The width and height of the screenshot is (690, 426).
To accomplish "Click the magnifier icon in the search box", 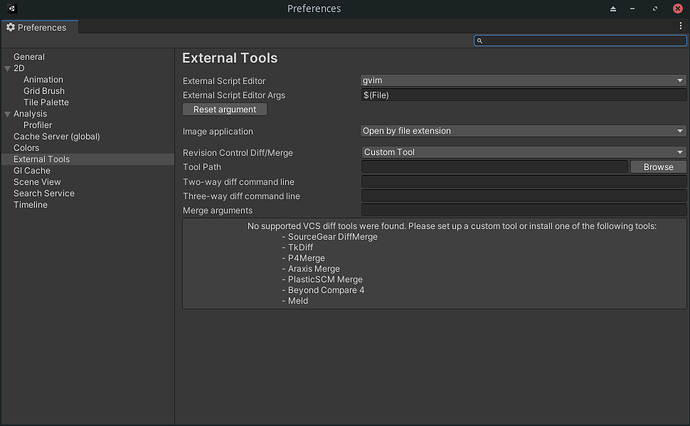I will (x=480, y=41).
